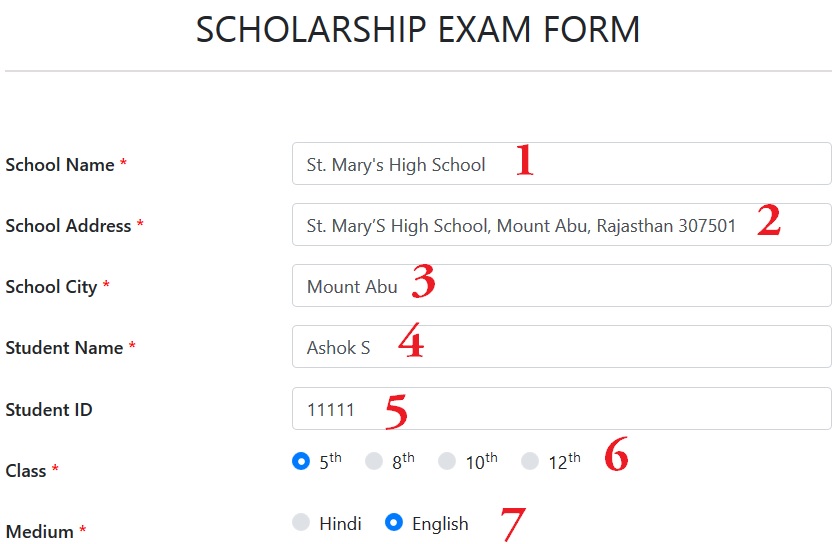Click the red number 7 beside Medium options

513,524
